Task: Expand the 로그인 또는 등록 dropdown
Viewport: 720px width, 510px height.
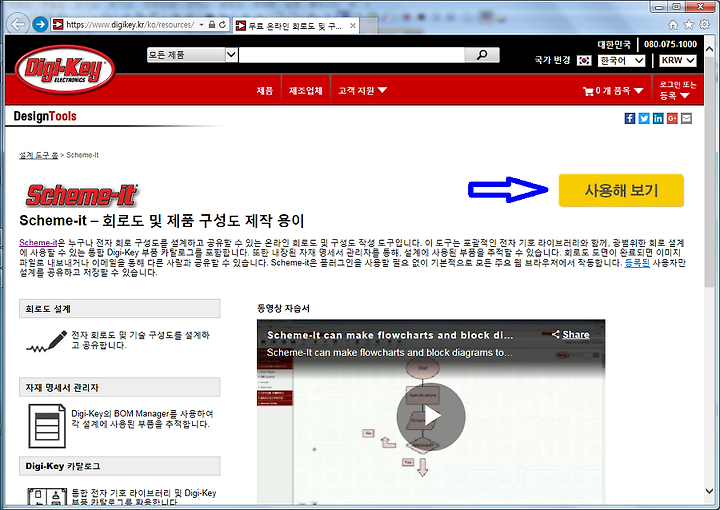Action: [677, 90]
